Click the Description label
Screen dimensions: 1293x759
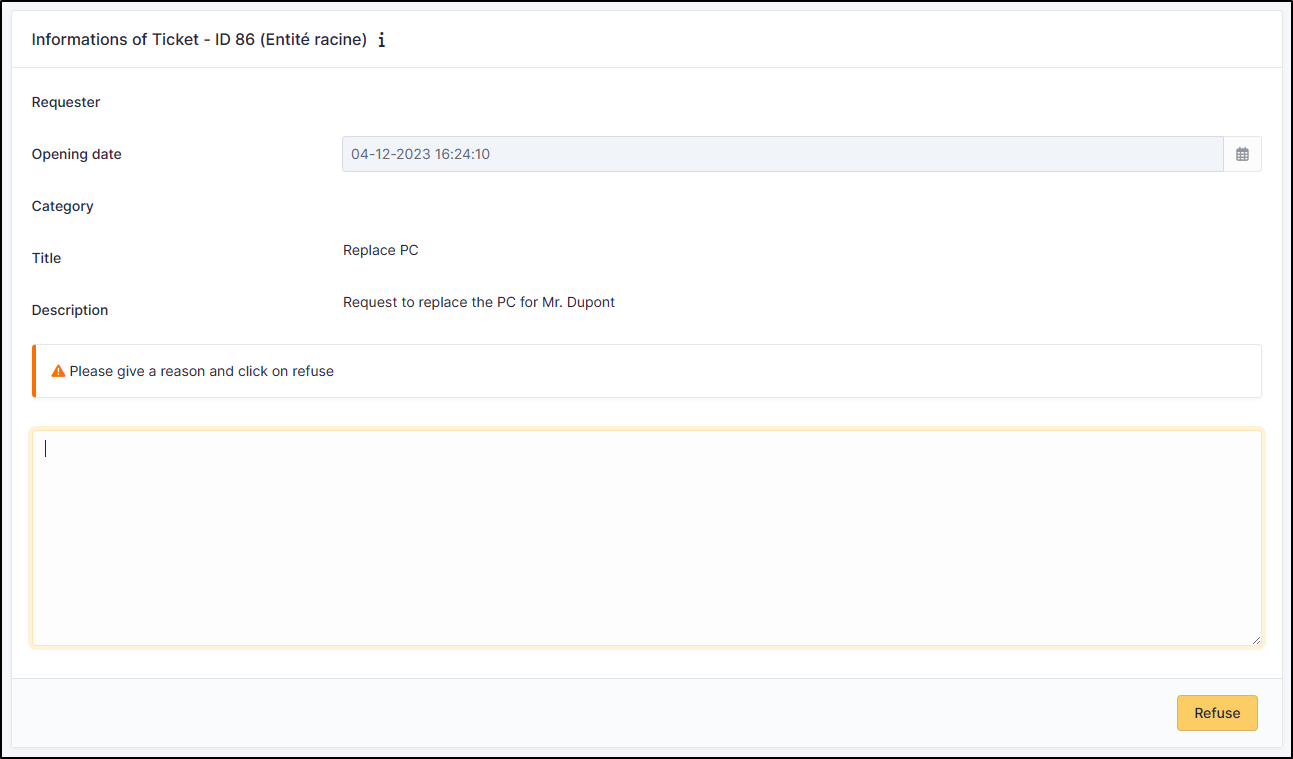click(x=70, y=310)
